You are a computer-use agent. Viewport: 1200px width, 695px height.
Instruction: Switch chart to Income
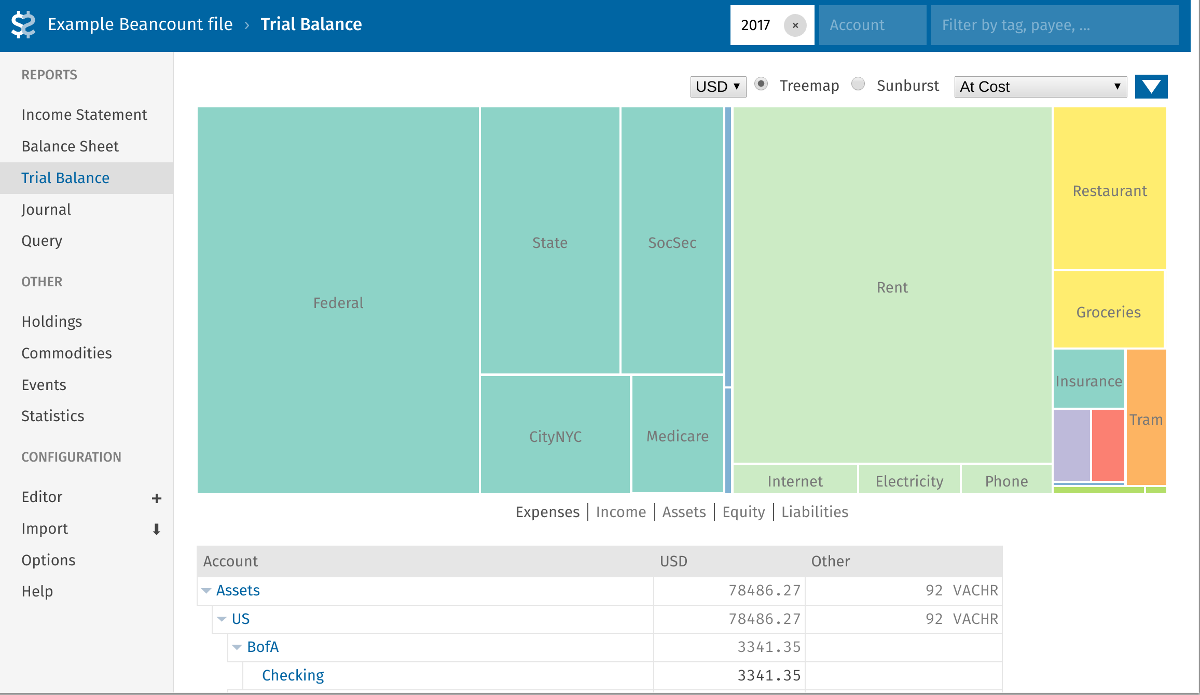[620, 512]
